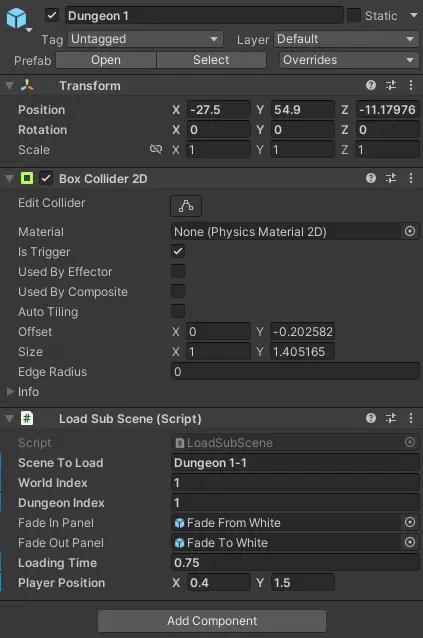Click the scale constrain proportions link icon
The height and width of the screenshot is (638, 423).
pos(156,149)
